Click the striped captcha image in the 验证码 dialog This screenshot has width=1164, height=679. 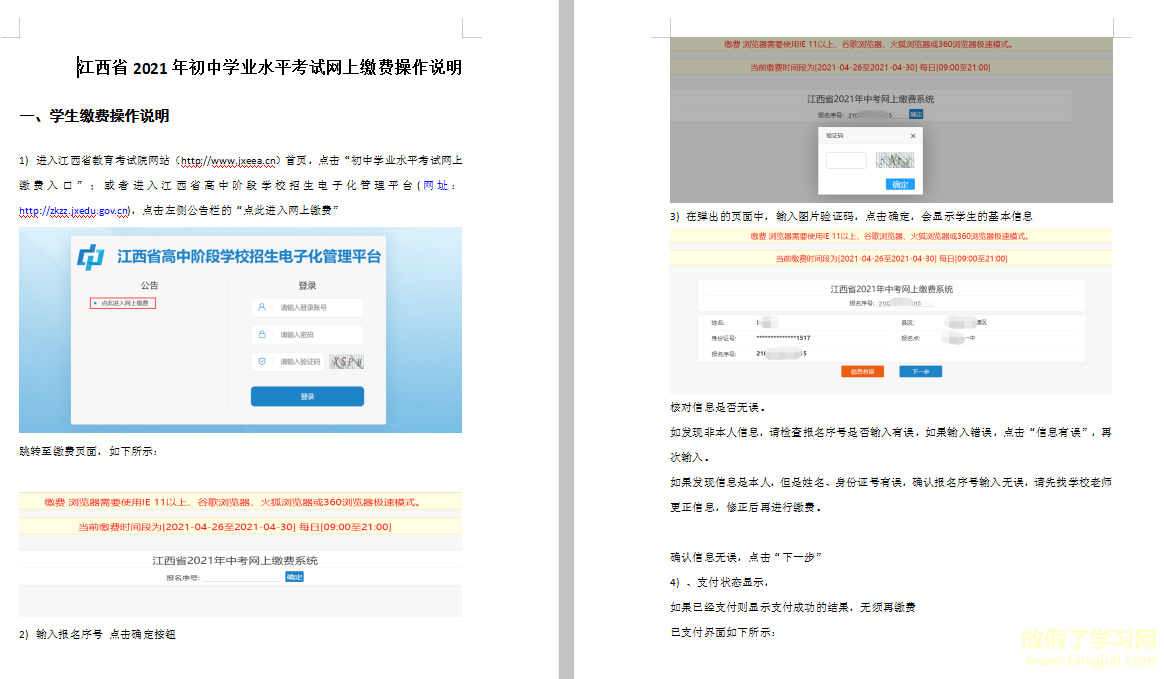click(x=895, y=160)
